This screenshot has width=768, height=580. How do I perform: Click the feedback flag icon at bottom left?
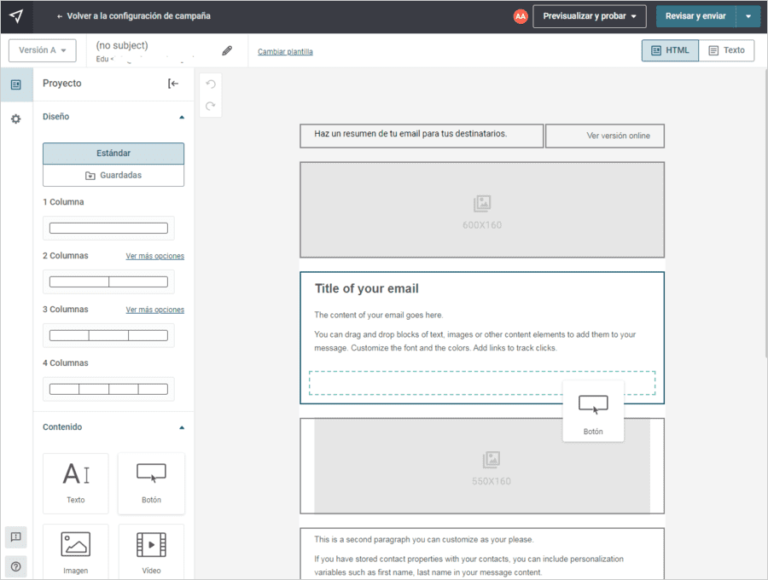pos(16,537)
